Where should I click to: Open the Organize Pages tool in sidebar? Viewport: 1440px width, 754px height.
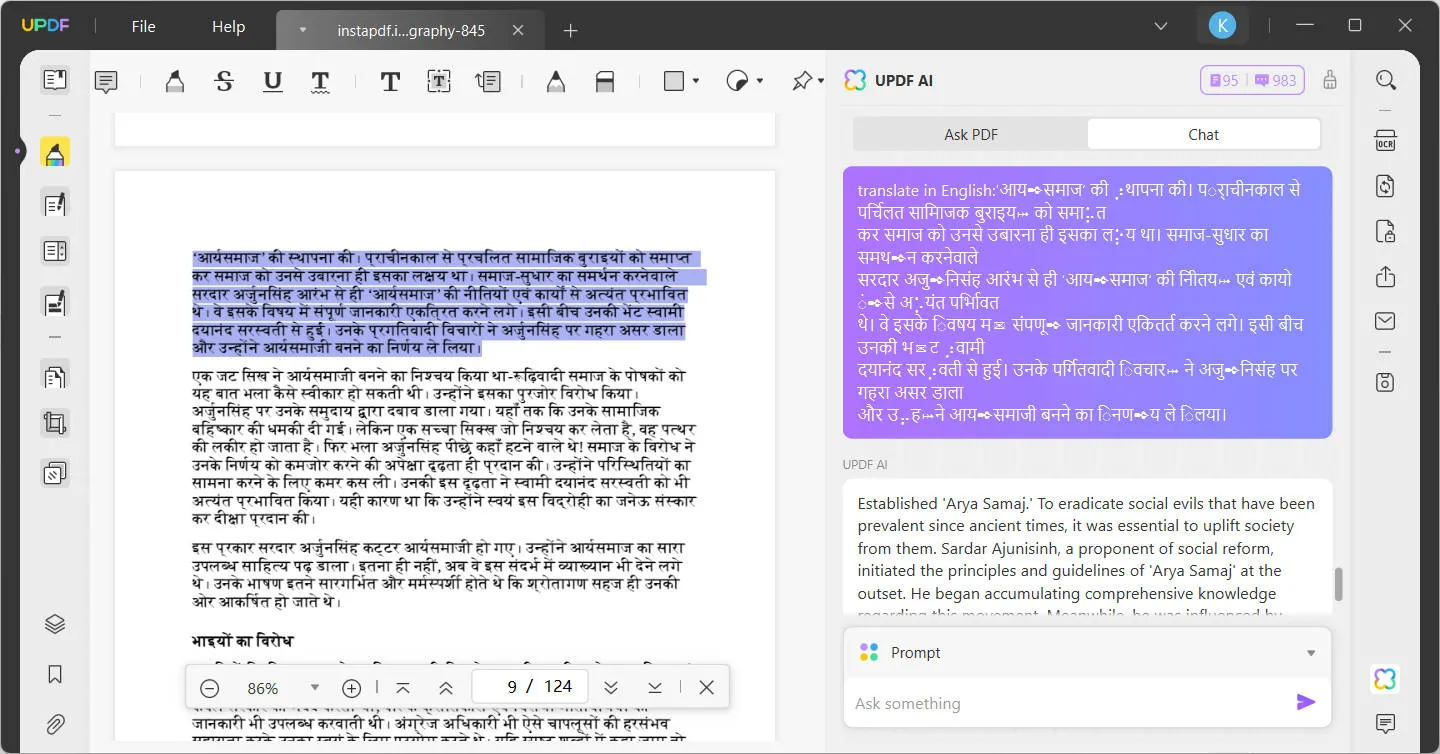(x=55, y=251)
